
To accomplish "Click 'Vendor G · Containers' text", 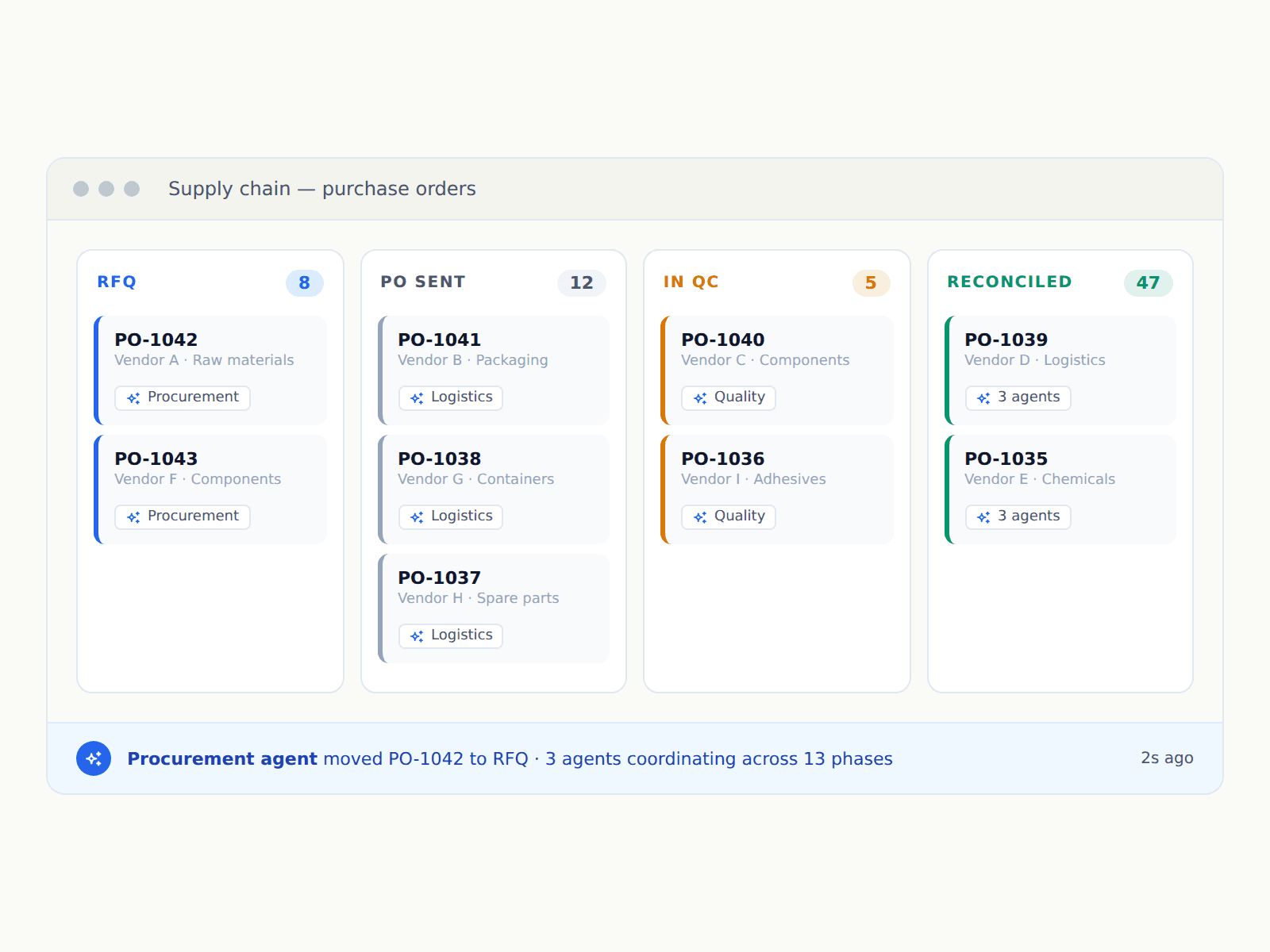I will coord(476,479).
